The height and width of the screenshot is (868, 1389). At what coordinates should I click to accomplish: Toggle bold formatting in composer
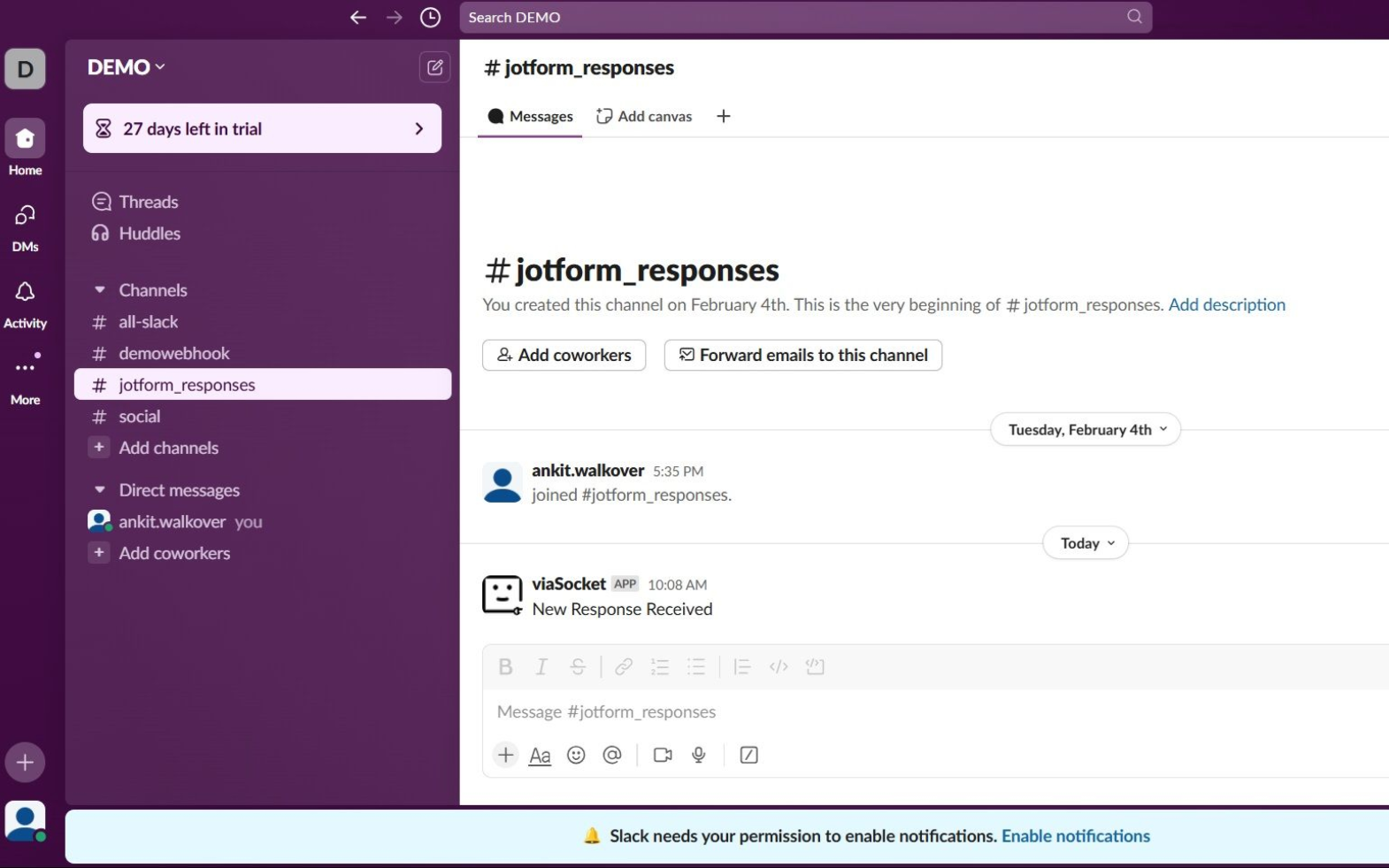pos(505,667)
